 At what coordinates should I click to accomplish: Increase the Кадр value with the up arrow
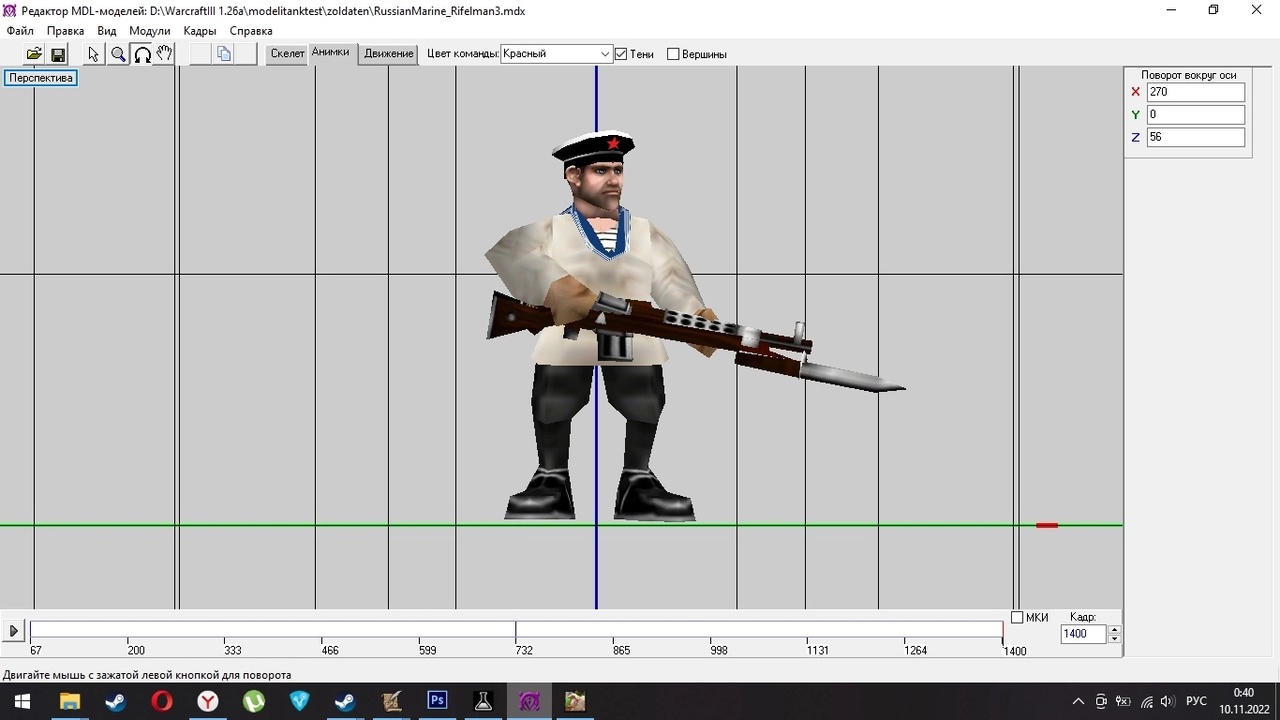click(1115, 629)
